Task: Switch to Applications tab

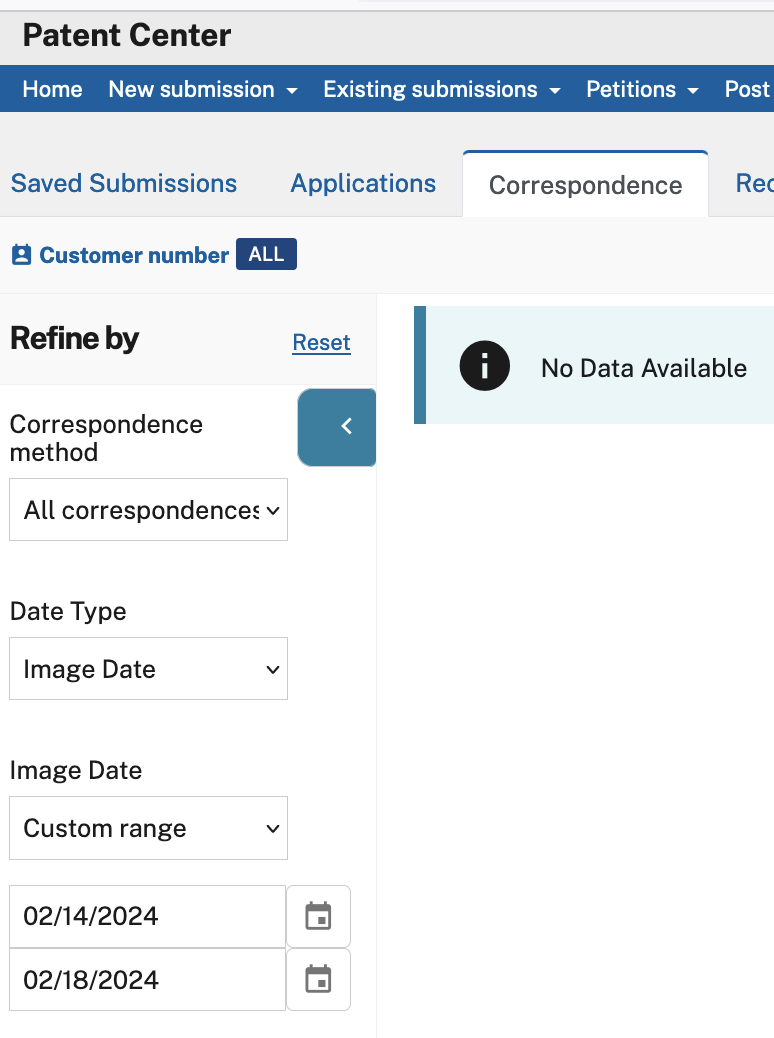Action: (x=363, y=183)
